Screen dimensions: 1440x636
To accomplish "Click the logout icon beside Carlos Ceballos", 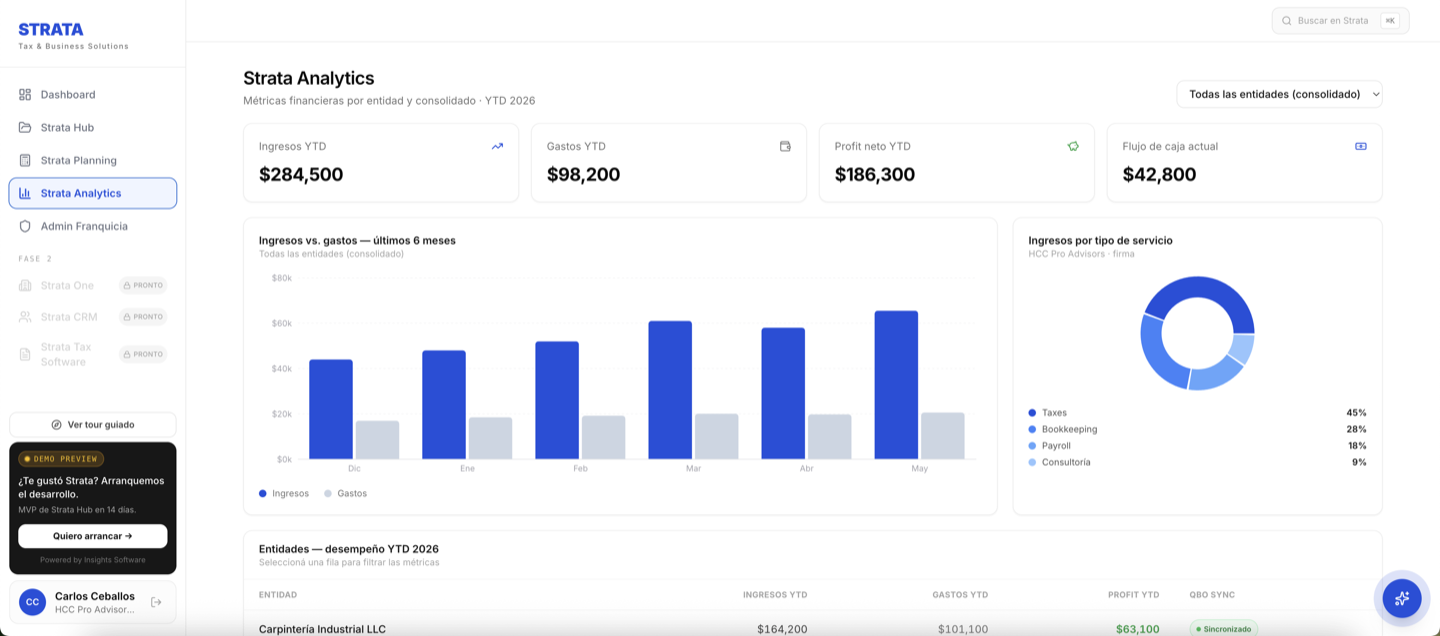I will pos(156,602).
